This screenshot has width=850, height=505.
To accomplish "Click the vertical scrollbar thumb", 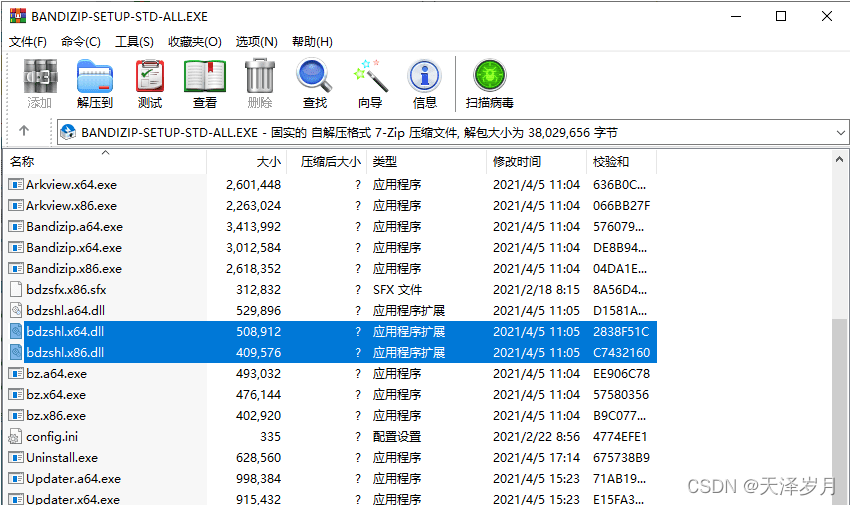I will (x=839, y=412).
